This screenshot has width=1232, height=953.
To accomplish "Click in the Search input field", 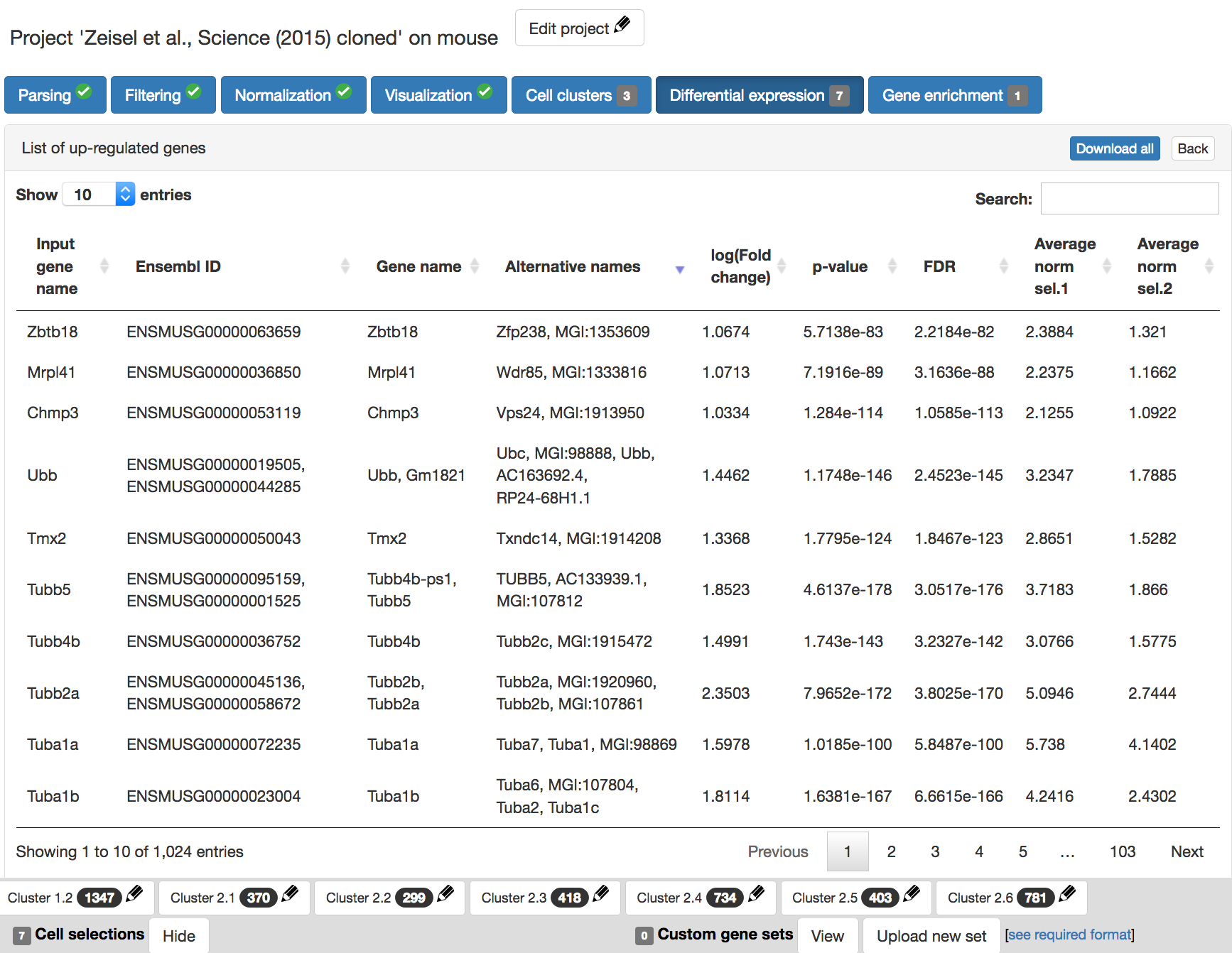I will click(x=1129, y=199).
